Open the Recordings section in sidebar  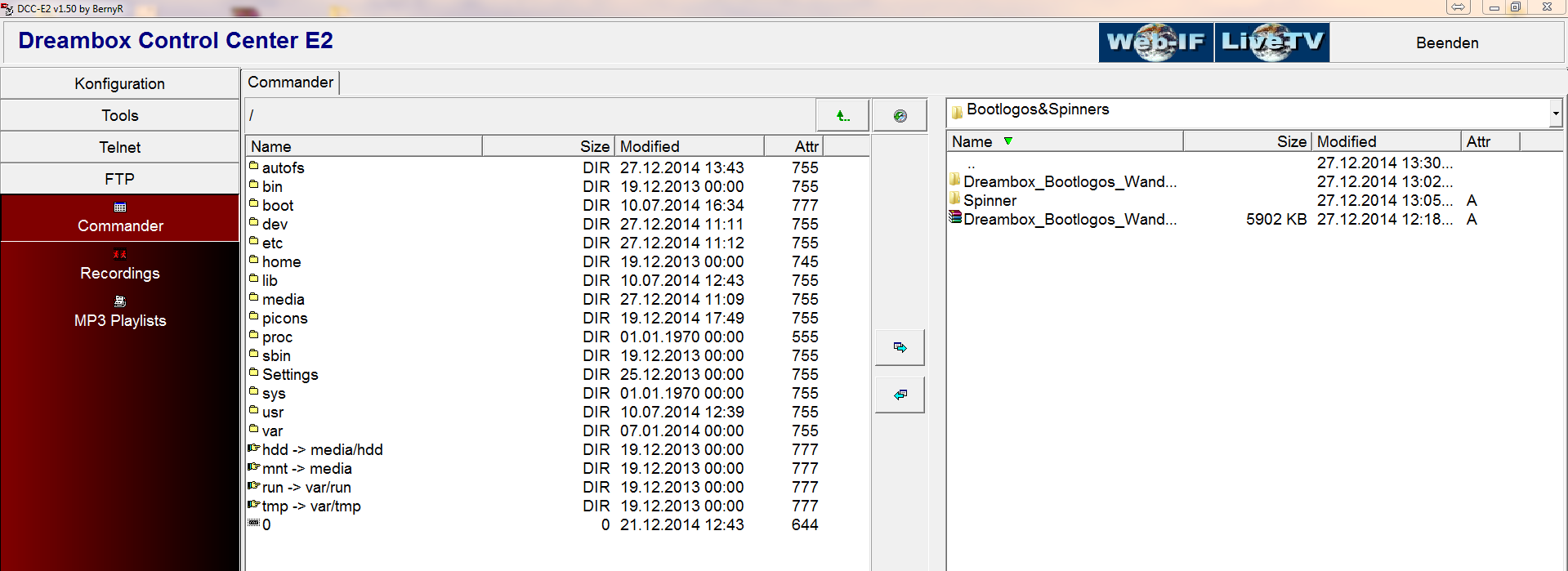tap(120, 266)
